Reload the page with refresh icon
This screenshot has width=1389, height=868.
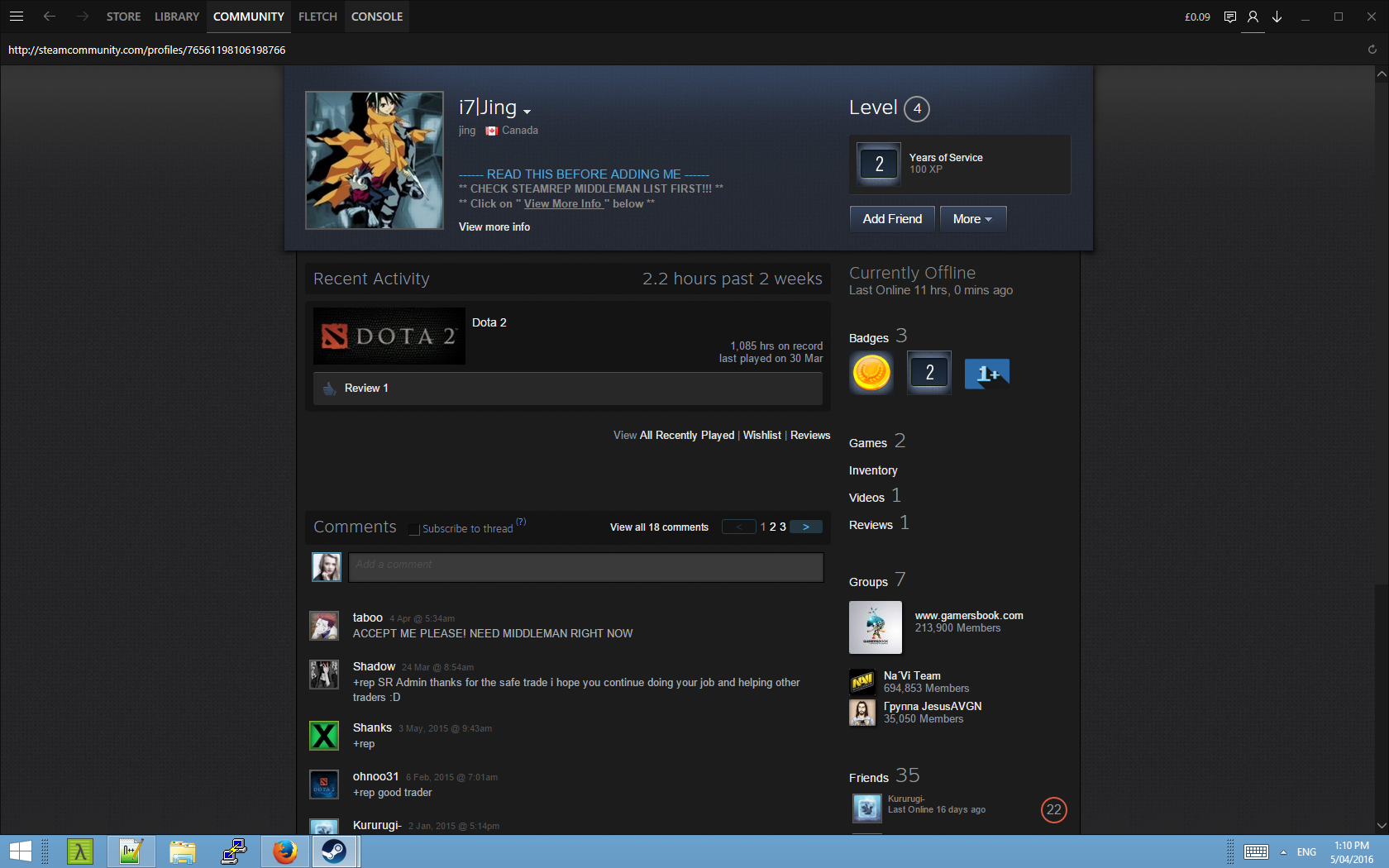click(x=1372, y=50)
